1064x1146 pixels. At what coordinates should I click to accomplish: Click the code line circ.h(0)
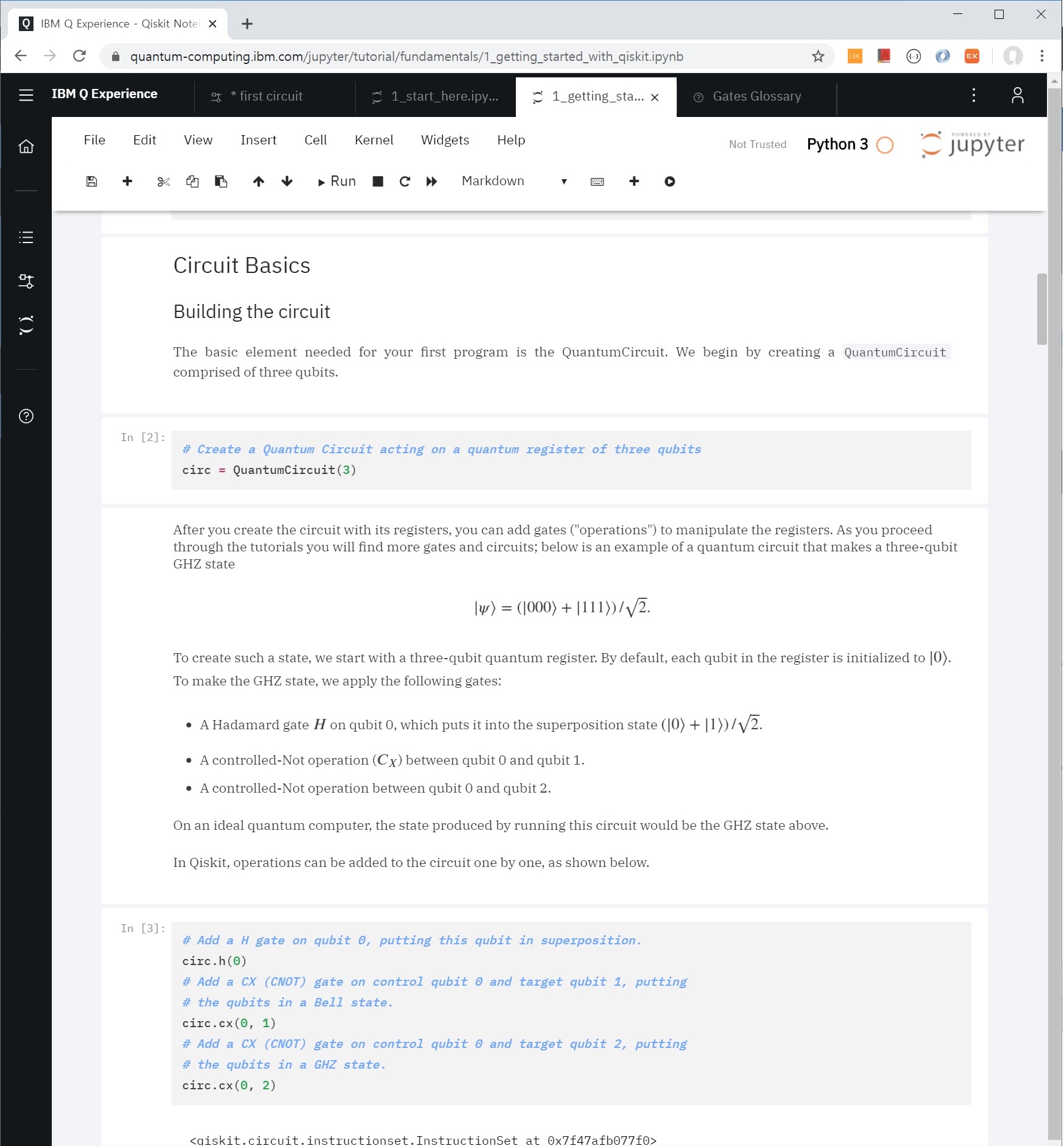(x=214, y=961)
